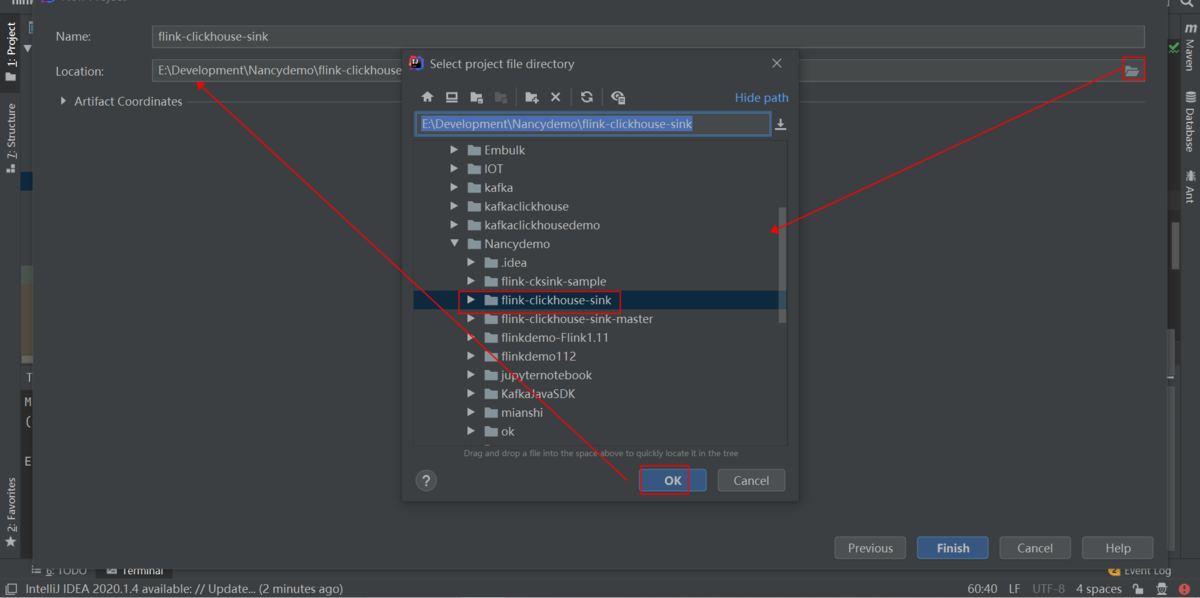Open recent path history arrow icon

coord(781,124)
